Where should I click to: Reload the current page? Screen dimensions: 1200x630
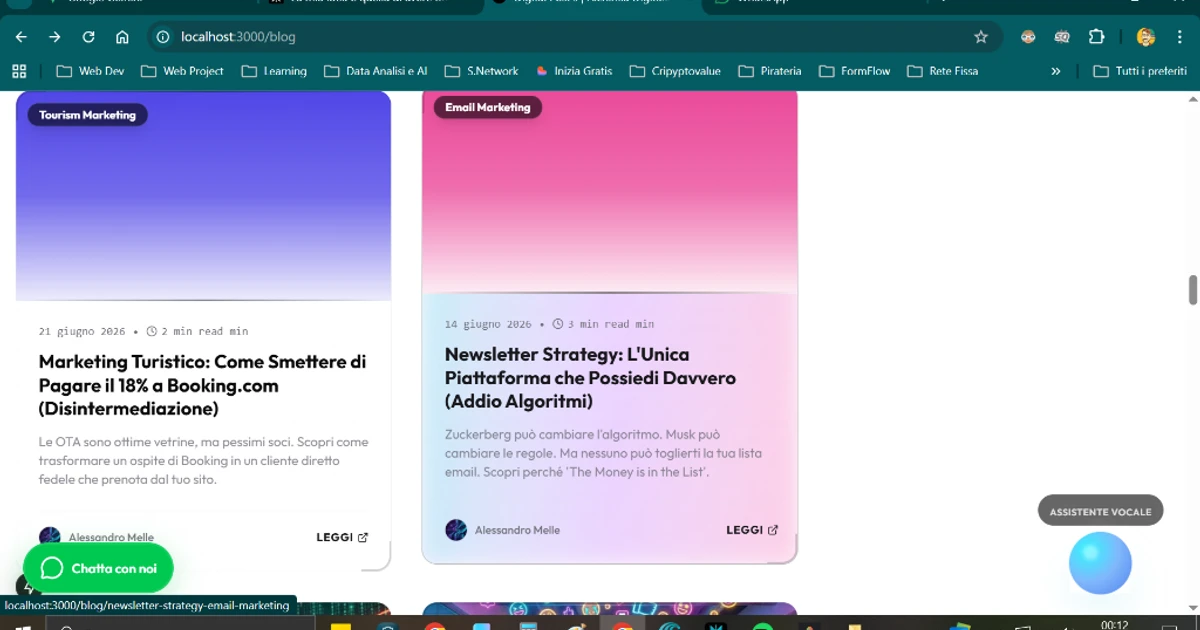(88, 37)
